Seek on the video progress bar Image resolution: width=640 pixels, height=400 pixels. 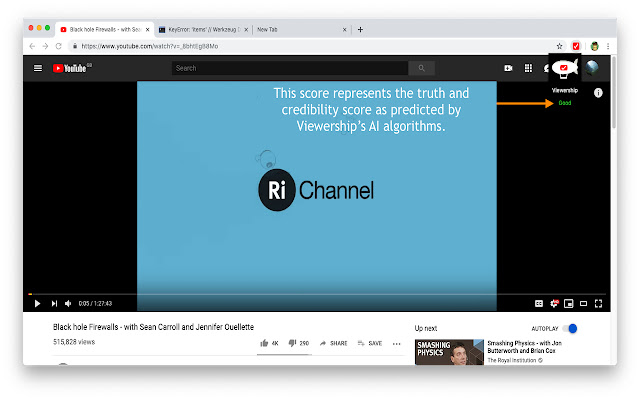click(317, 294)
